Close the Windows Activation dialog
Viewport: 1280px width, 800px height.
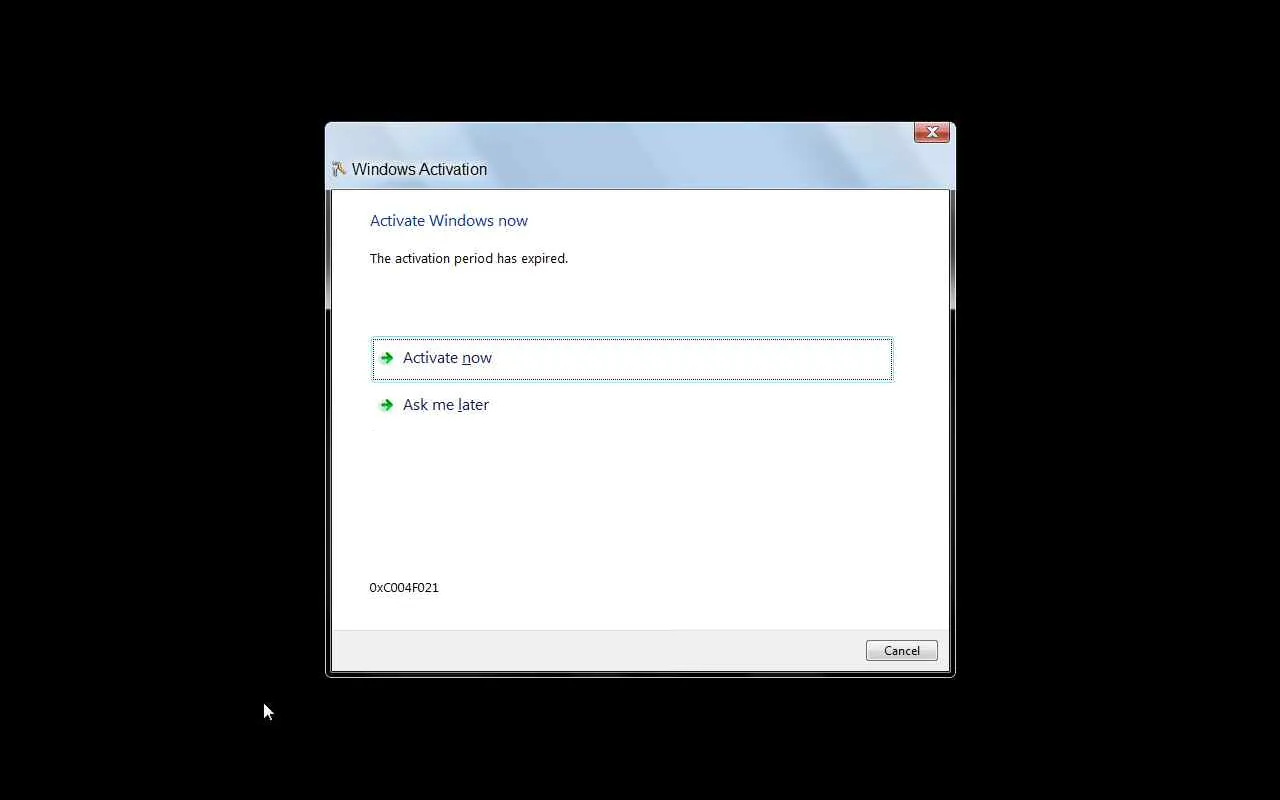(931, 132)
